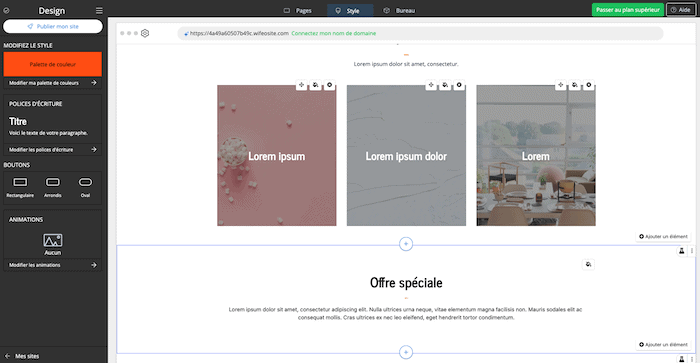700x363 pixels.
Task: Click the stamp icon of the section below Offre spéciale
Action: 682,359
